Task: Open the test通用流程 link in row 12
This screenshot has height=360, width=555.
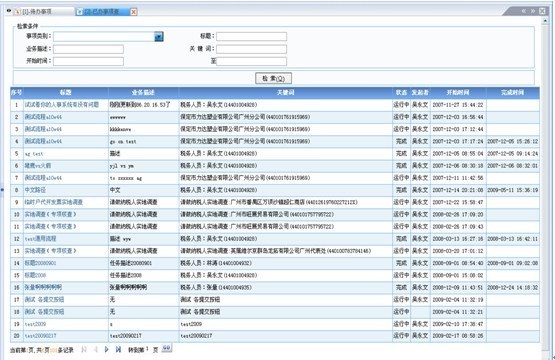Action: click(40, 239)
